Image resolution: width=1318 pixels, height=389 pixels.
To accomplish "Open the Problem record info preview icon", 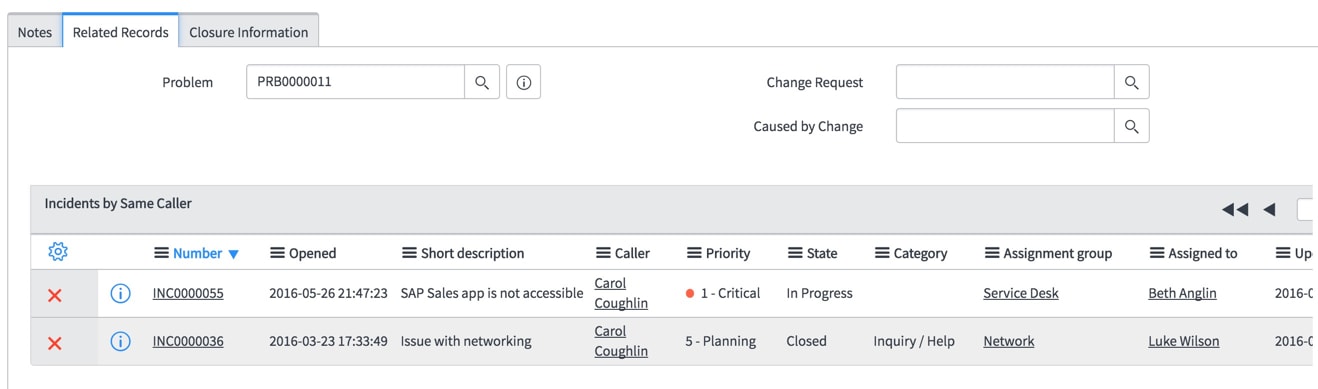I will [524, 82].
